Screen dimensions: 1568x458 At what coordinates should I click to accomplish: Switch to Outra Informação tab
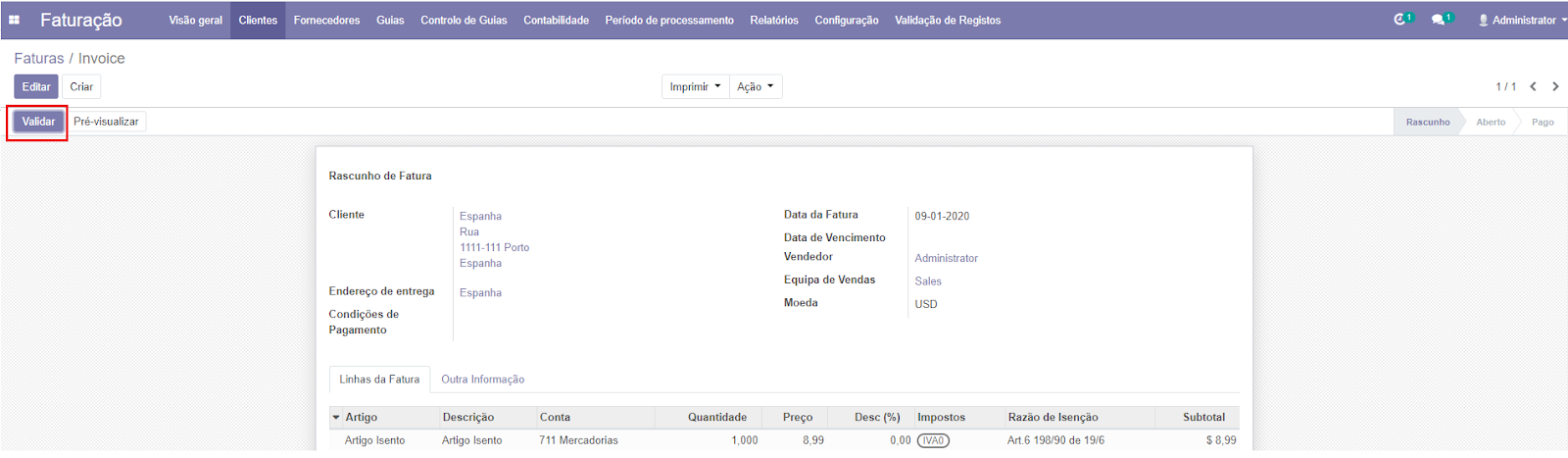click(482, 380)
